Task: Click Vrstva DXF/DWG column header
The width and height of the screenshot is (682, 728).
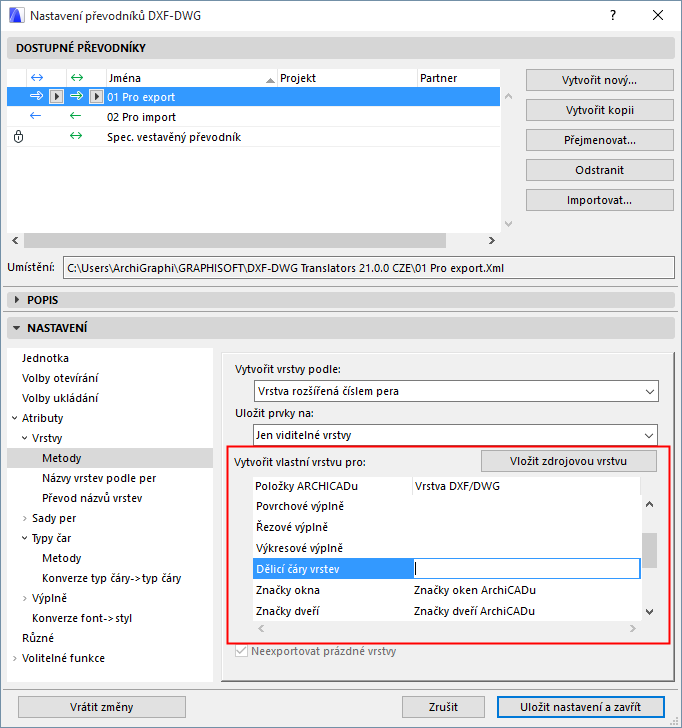Action: coord(526,486)
